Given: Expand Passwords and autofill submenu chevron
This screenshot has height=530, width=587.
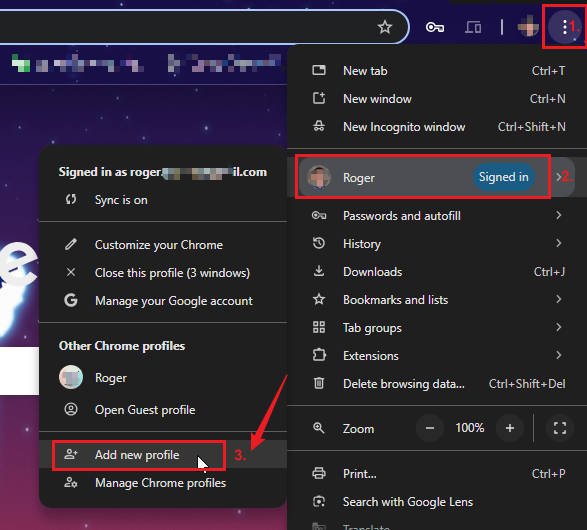Looking at the screenshot, I should [x=559, y=215].
